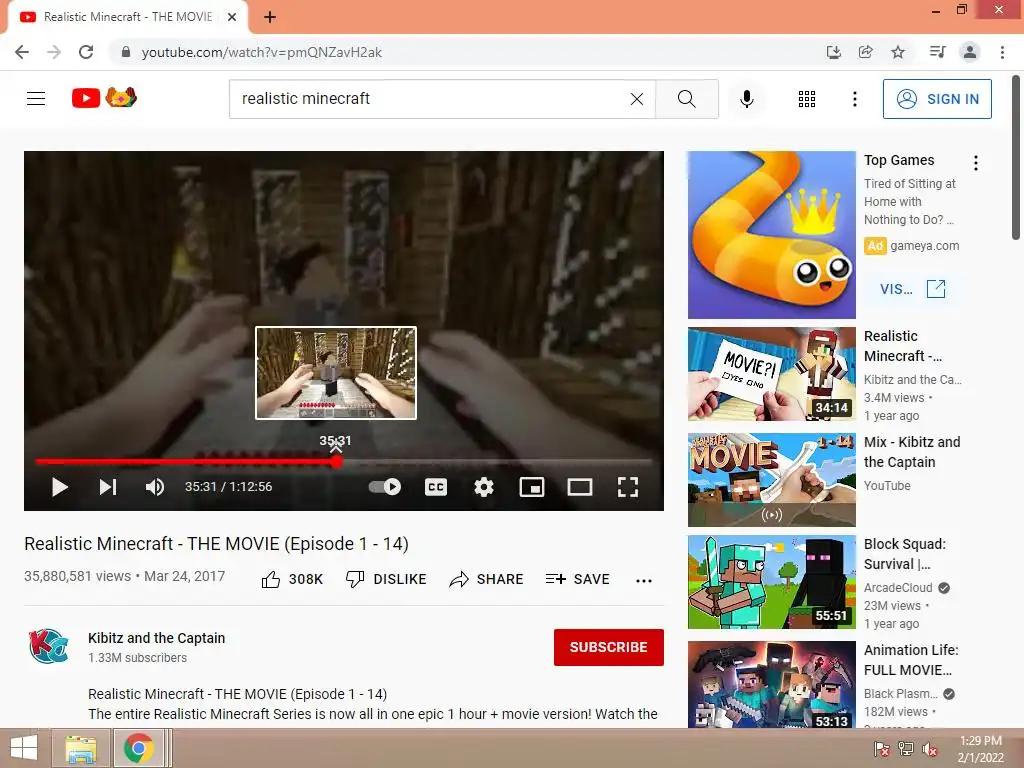Open the Windows Start menu
The image size is (1024, 768).
point(24,748)
